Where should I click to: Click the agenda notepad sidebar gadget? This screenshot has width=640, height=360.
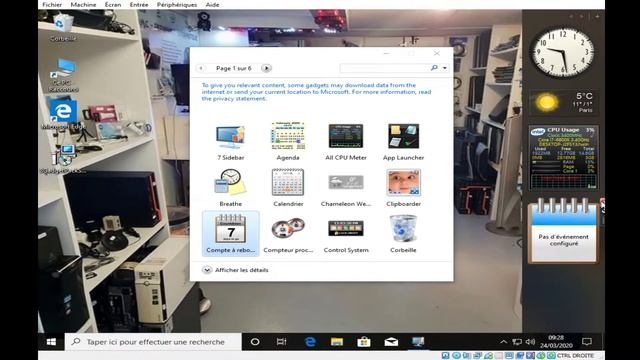click(563, 231)
